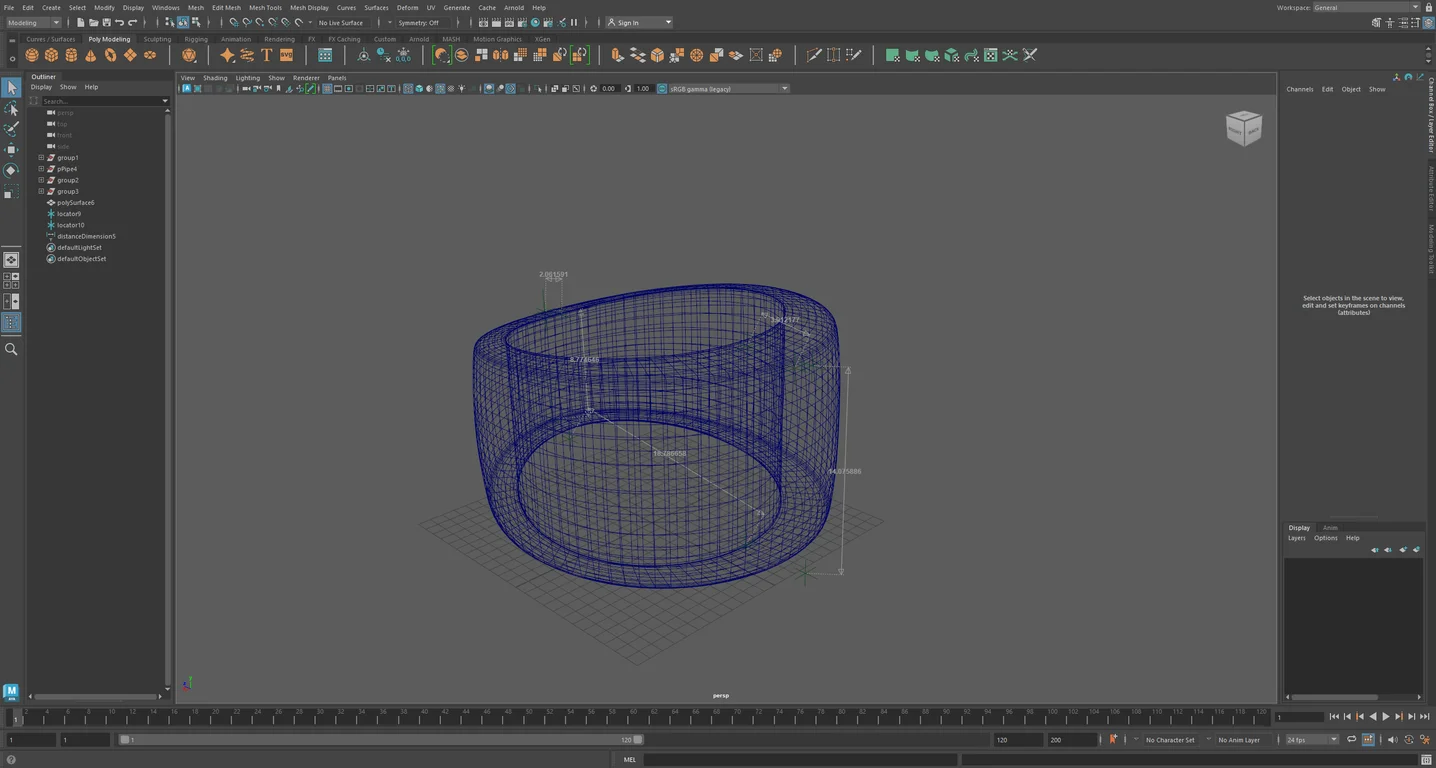Click the timeline current frame marker
This screenshot has width=1436, height=768.
click(x=15, y=720)
